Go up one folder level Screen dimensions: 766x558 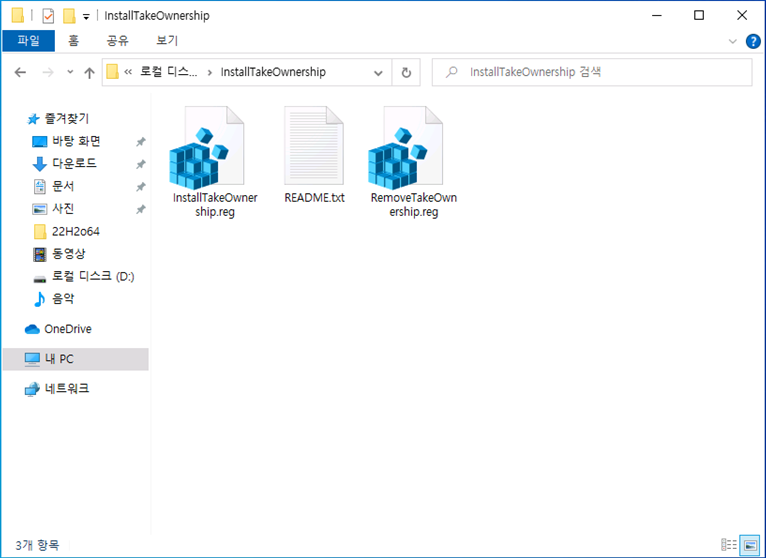coord(89,73)
